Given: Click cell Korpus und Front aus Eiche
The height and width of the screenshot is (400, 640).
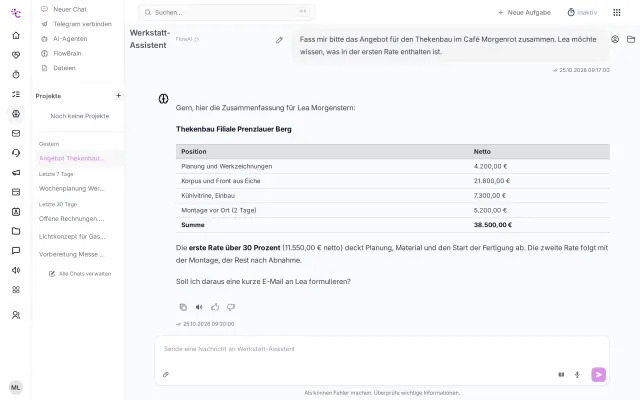Looking at the screenshot, I should pos(220,181).
